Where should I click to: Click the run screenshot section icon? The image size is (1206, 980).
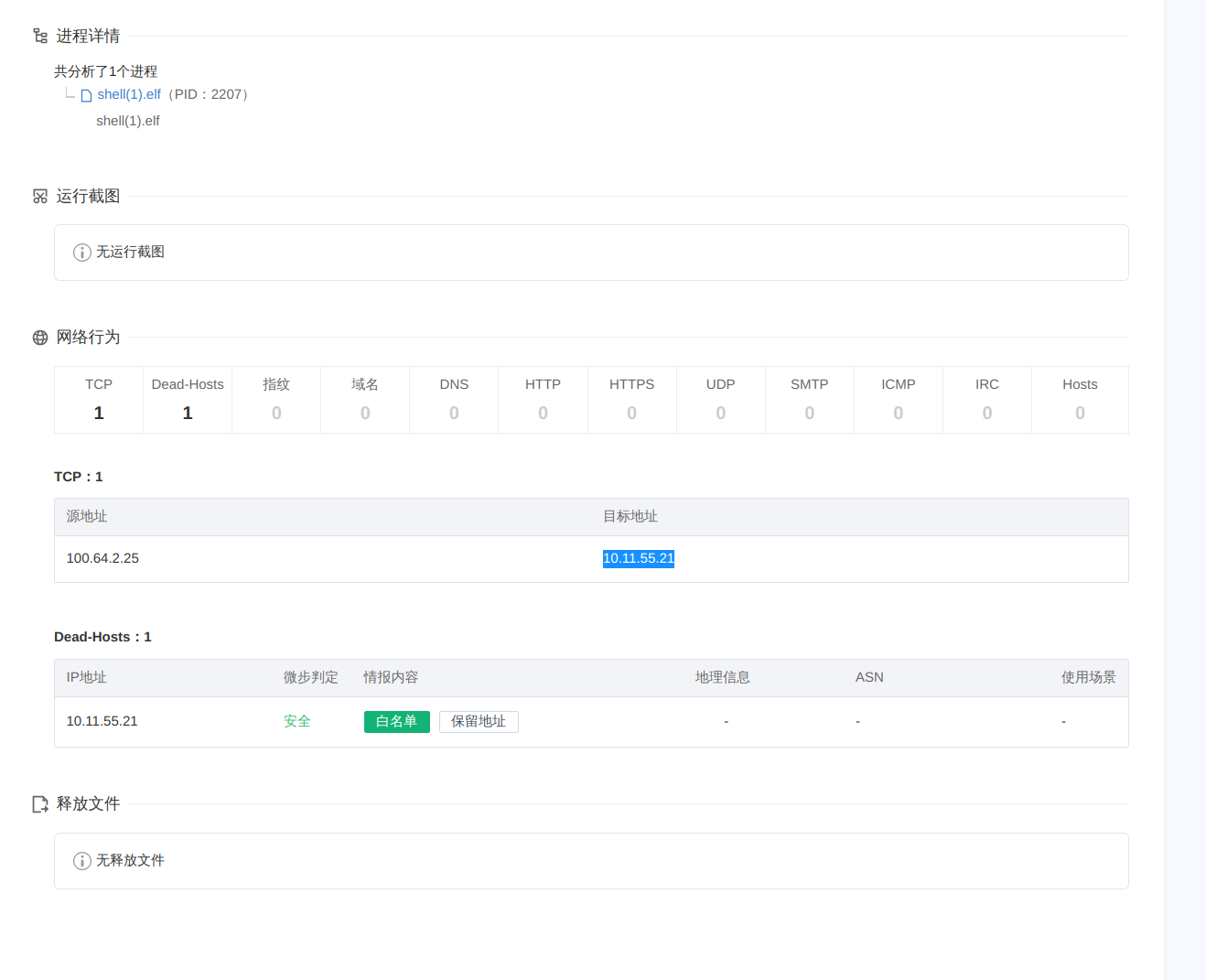click(40, 197)
